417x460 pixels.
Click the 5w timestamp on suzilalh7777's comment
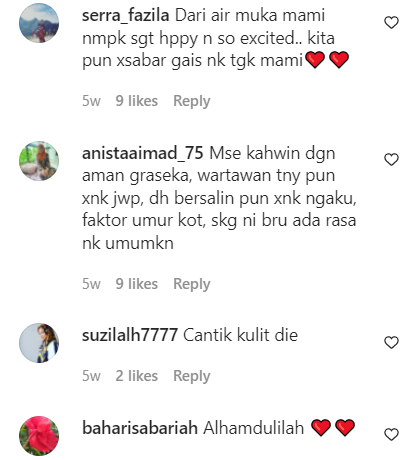[x=91, y=376]
